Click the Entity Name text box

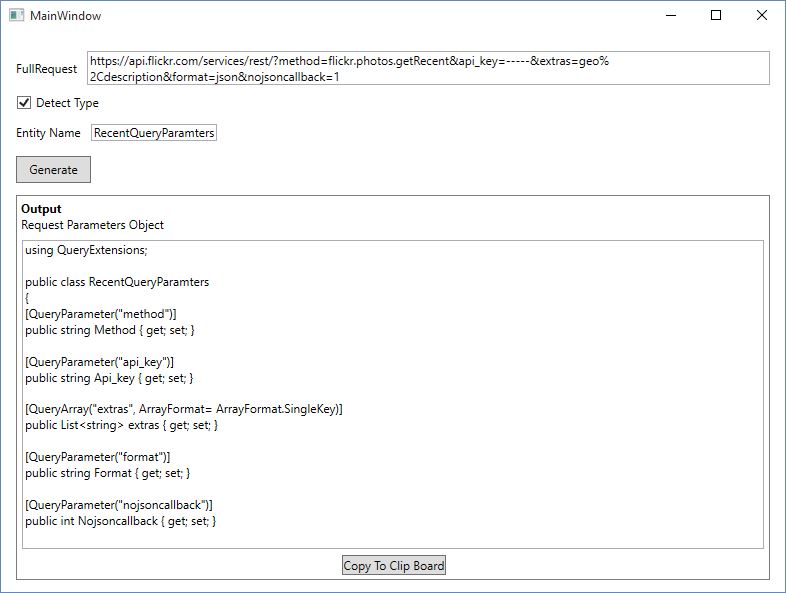point(154,133)
